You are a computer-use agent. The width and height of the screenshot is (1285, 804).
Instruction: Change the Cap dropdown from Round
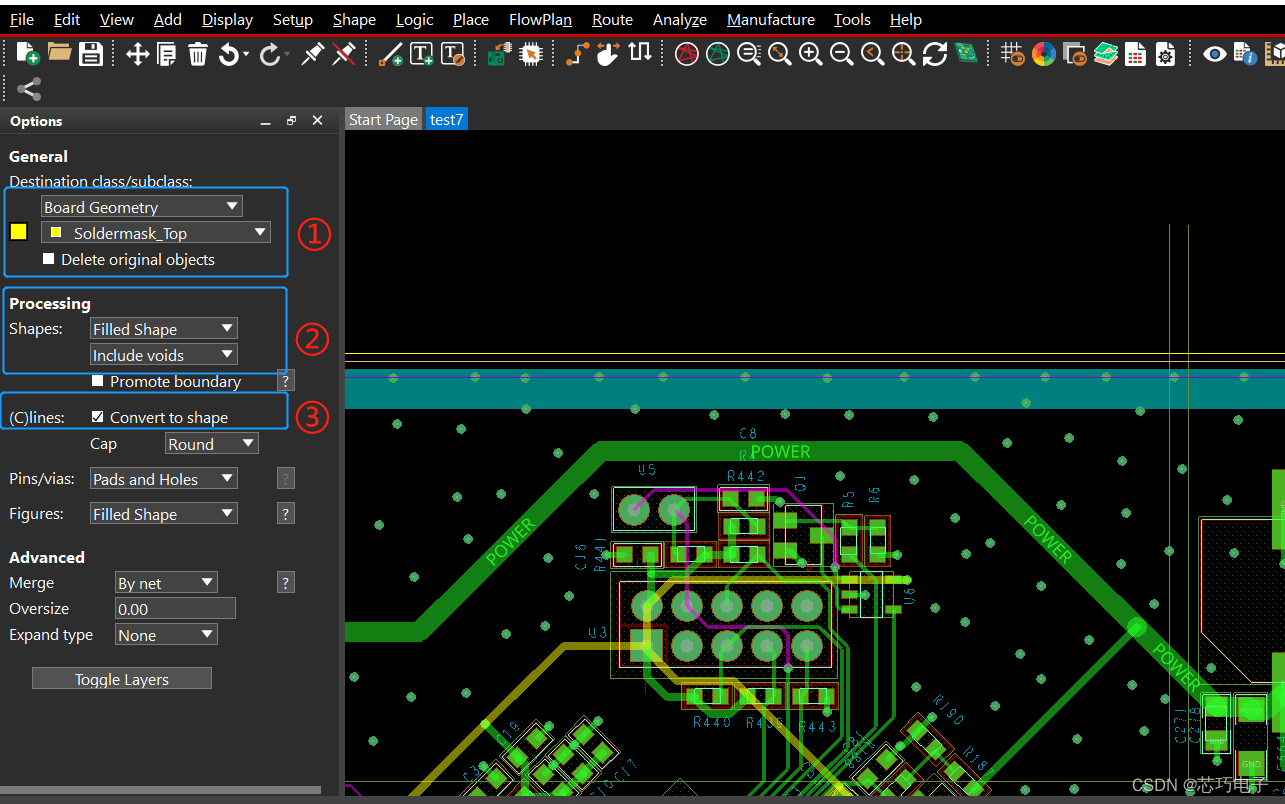[211, 443]
